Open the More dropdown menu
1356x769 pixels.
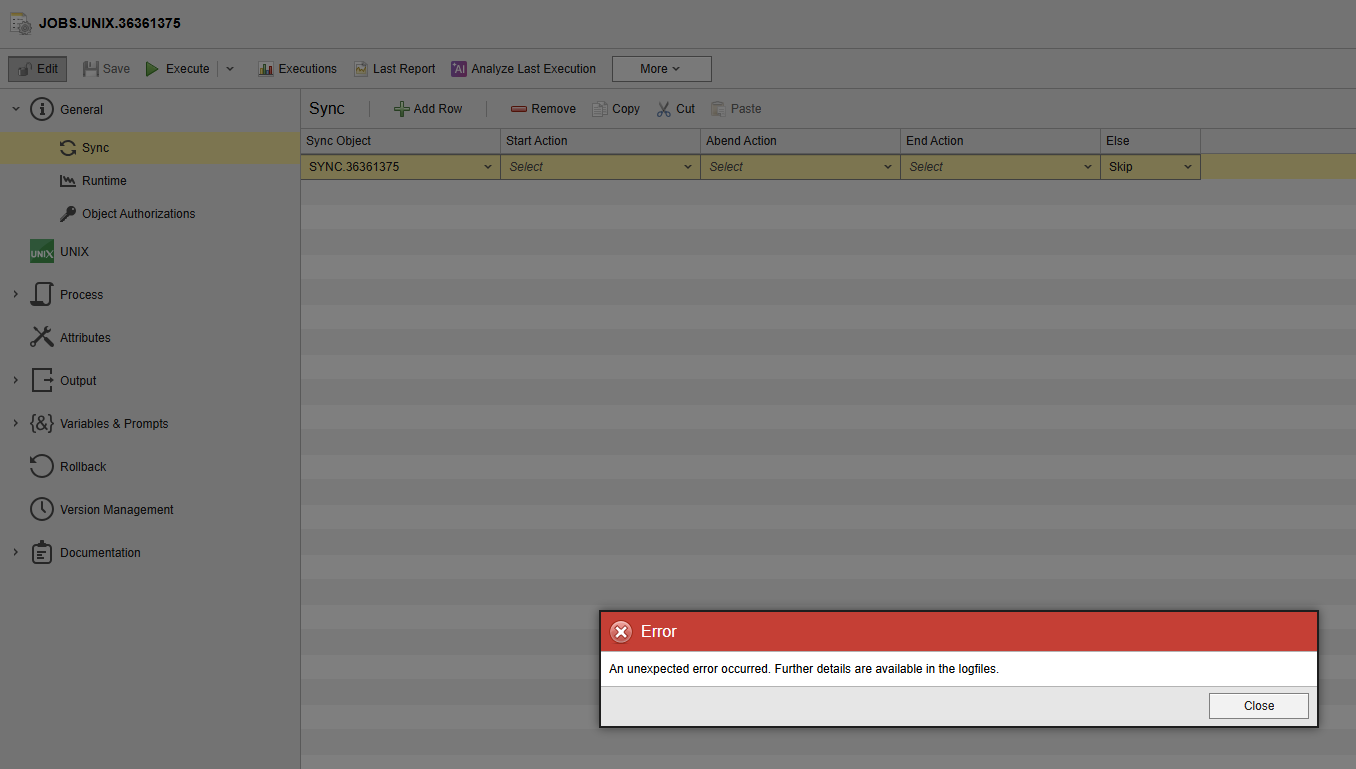click(661, 69)
